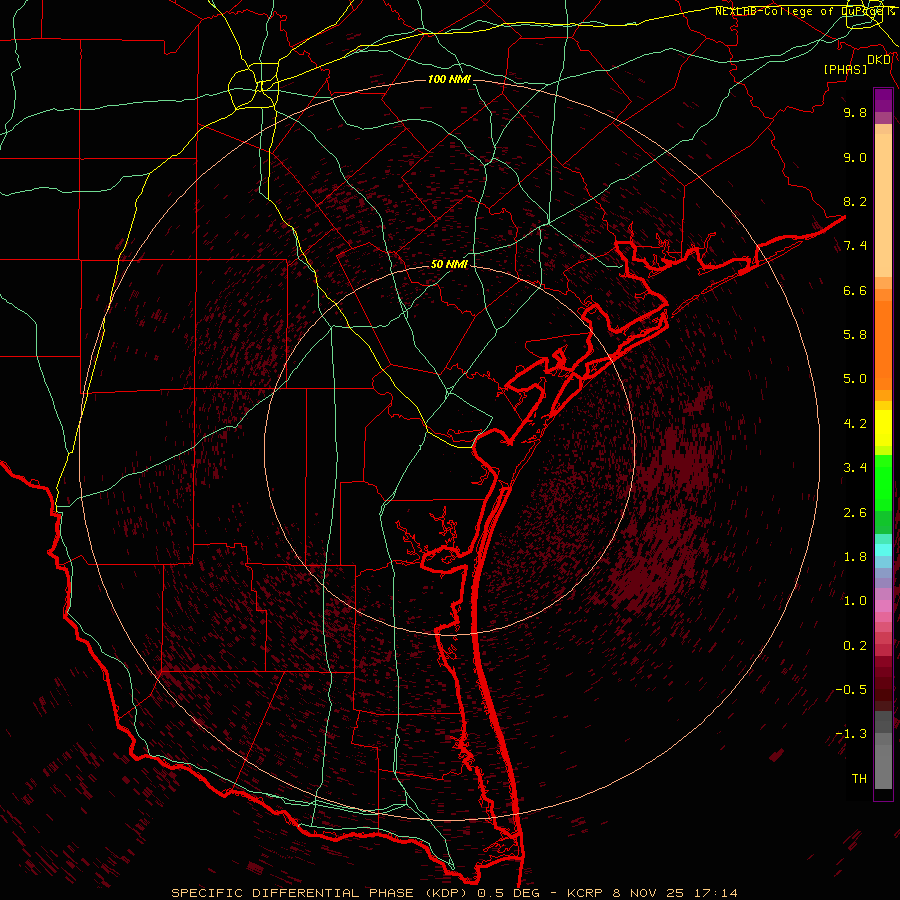Click the "KCRP" radar station identifier
Viewport: 900px width, 900px height.
(x=586, y=893)
